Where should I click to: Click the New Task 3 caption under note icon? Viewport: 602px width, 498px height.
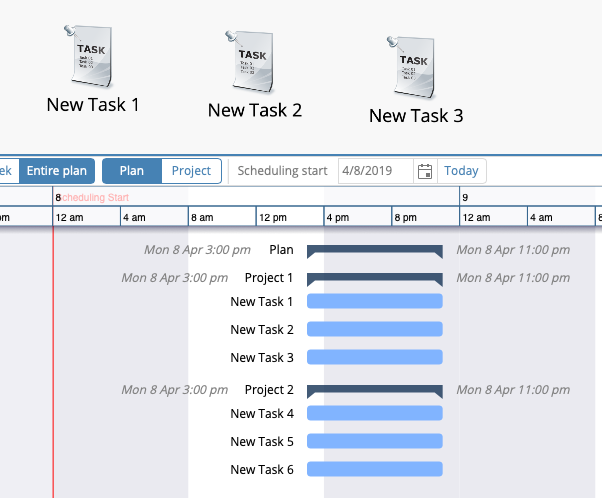point(416,116)
